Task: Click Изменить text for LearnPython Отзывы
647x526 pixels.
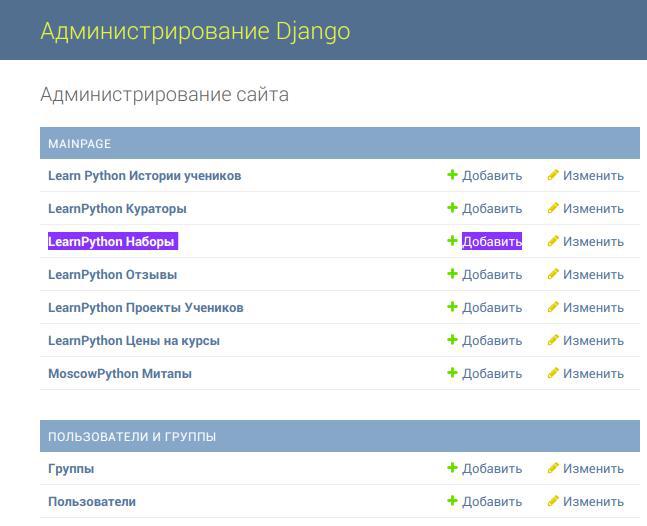Action: (593, 275)
